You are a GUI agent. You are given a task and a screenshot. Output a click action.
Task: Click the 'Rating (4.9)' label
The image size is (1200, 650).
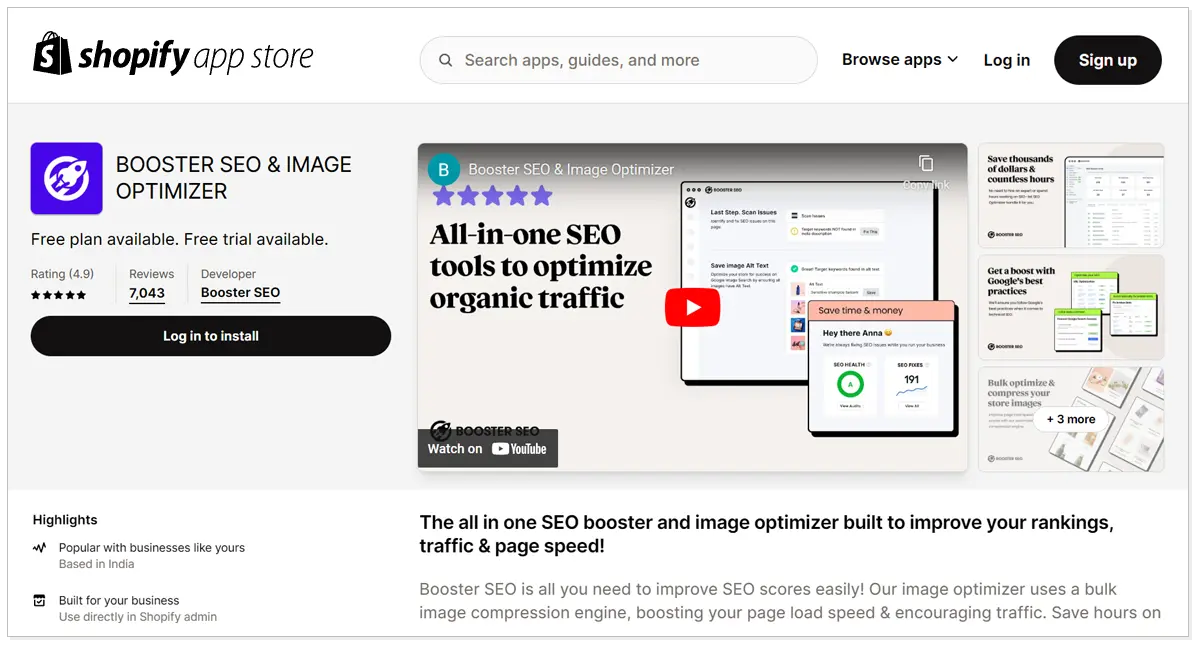click(x=62, y=274)
